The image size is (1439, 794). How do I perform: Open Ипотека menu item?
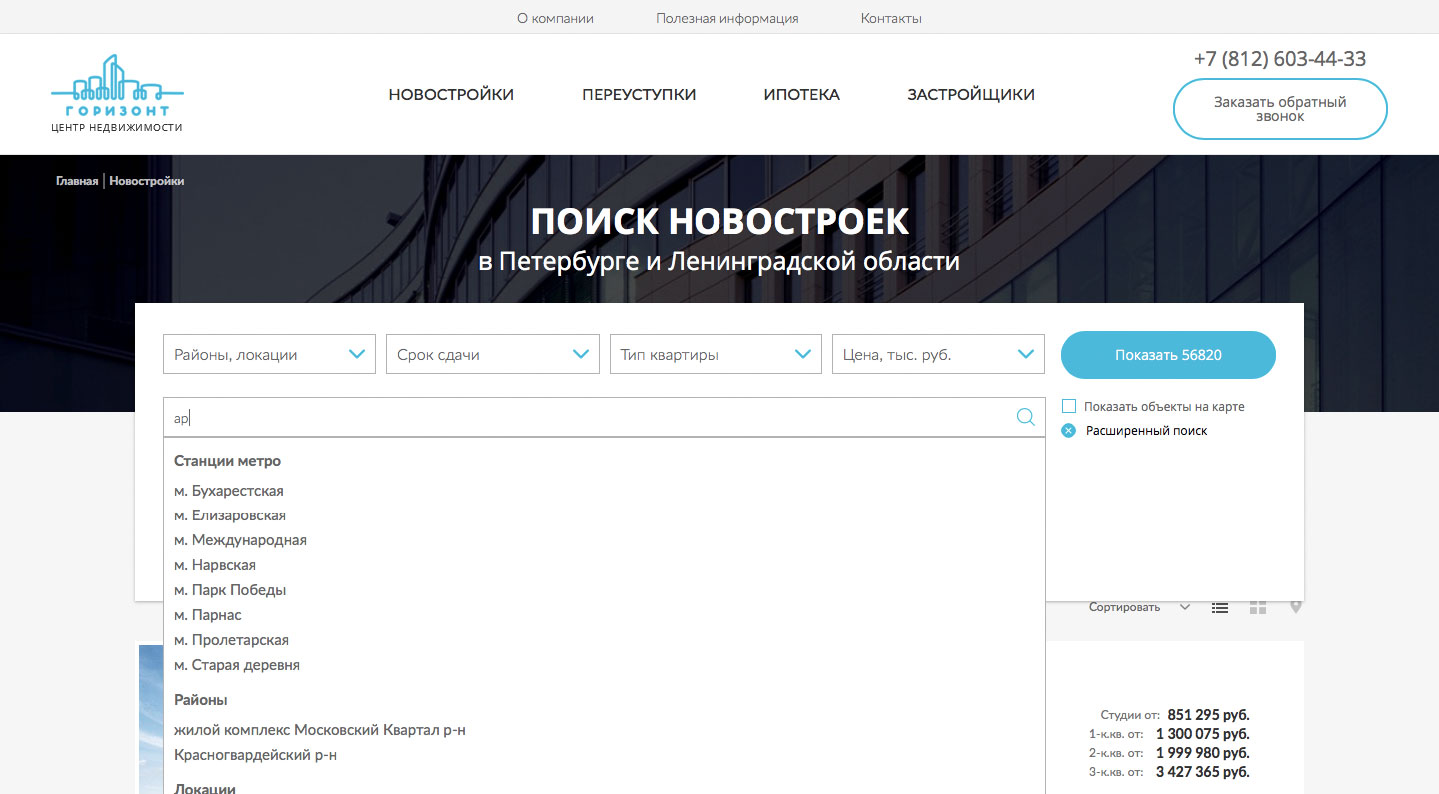pos(802,95)
